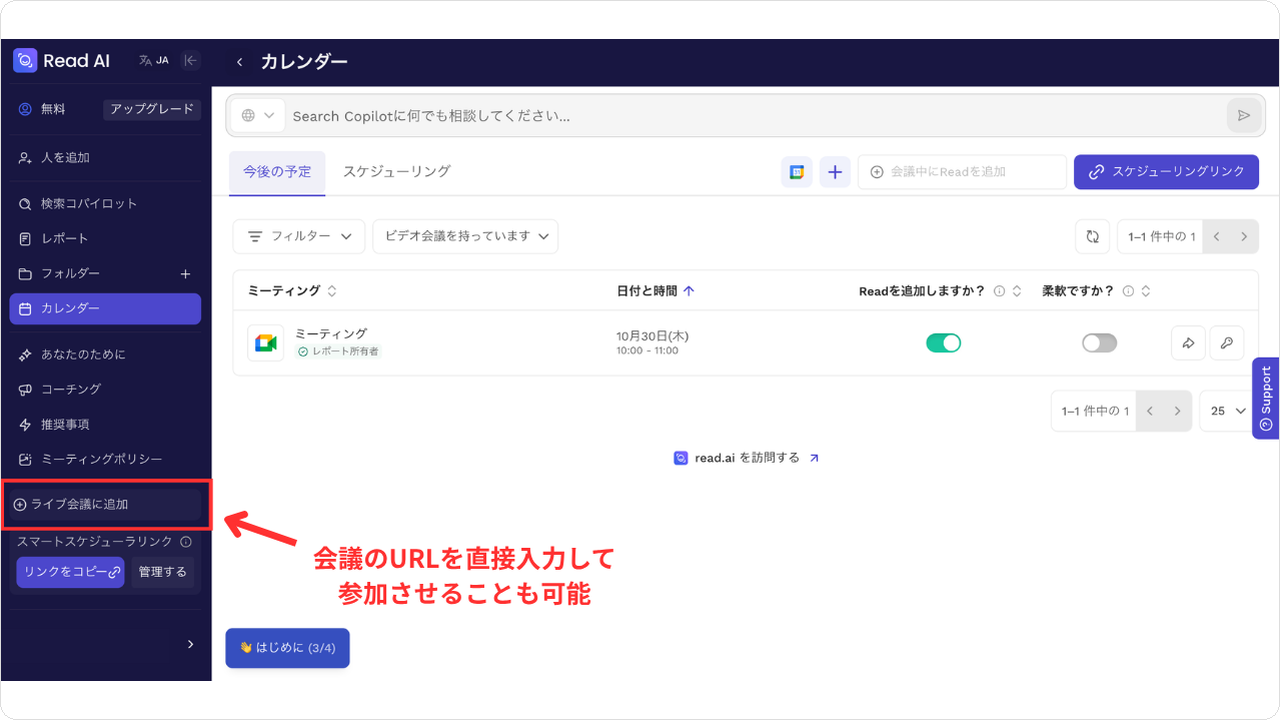The height and width of the screenshot is (720, 1280).
Task: Click the 無料 account icon
Action: [x=25, y=110]
